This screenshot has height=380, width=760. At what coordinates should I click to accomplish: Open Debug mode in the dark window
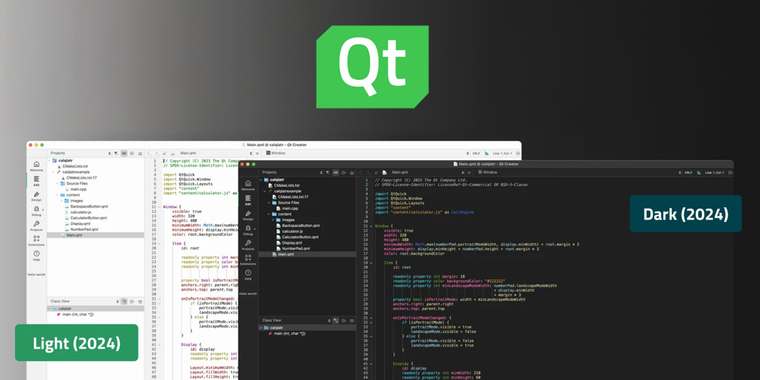[x=248, y=230]
